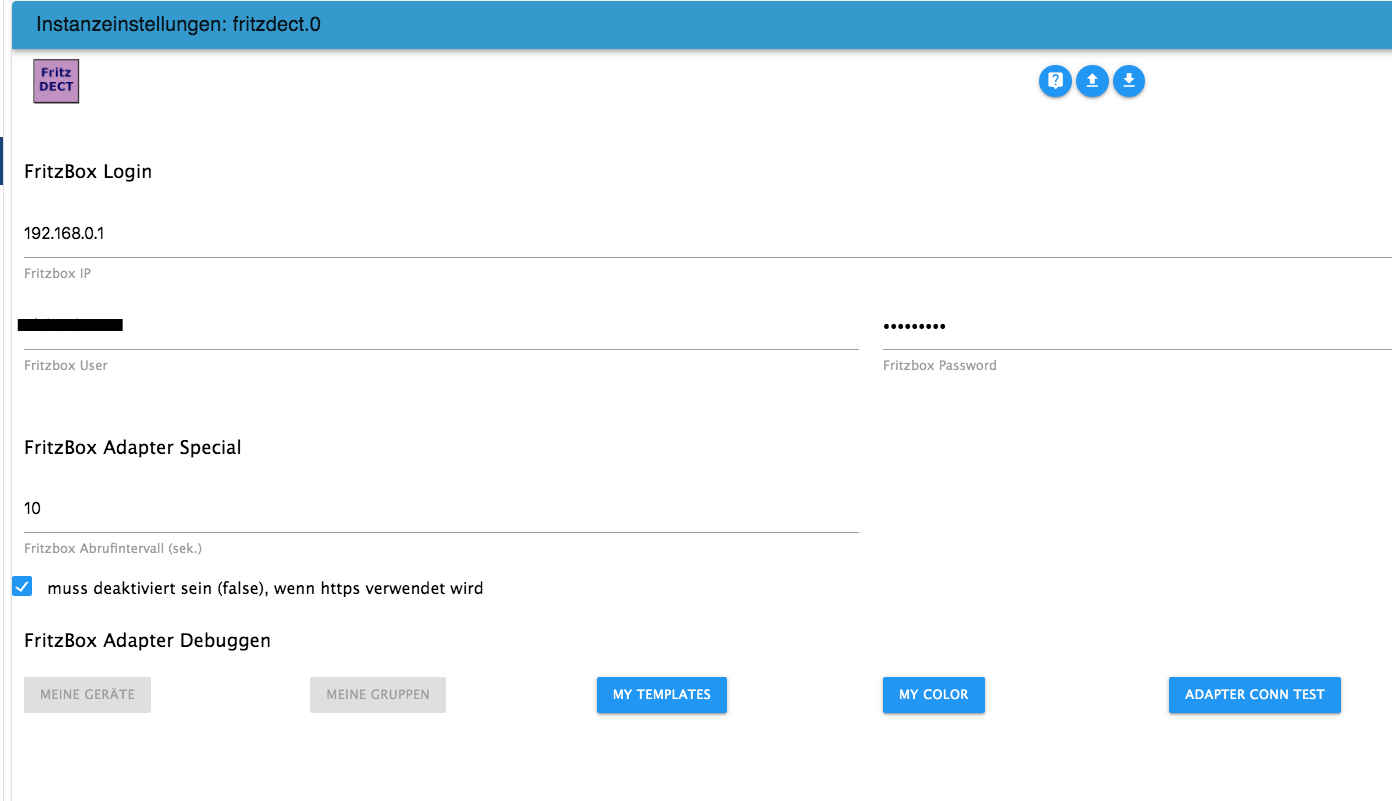This screenshot has width=1392, height=801.
Task: Click the 'Fritzbox Abrufintervall (sek.)' label
Action: coord(113,548)
